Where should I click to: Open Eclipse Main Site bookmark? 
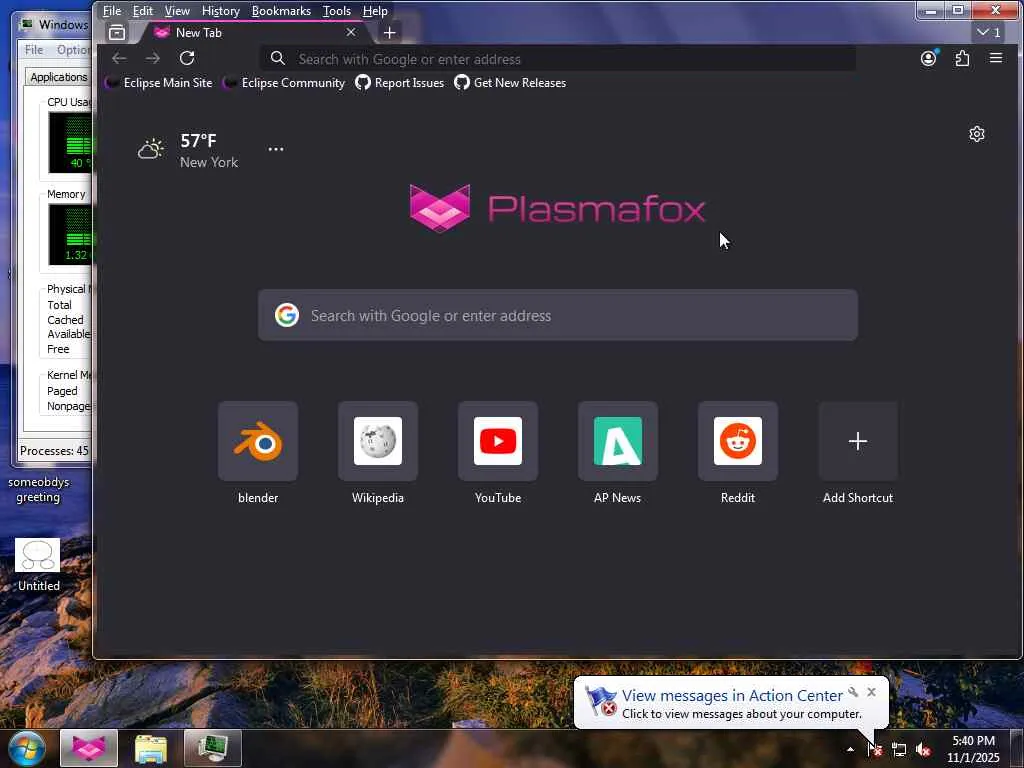click(159, 83)
